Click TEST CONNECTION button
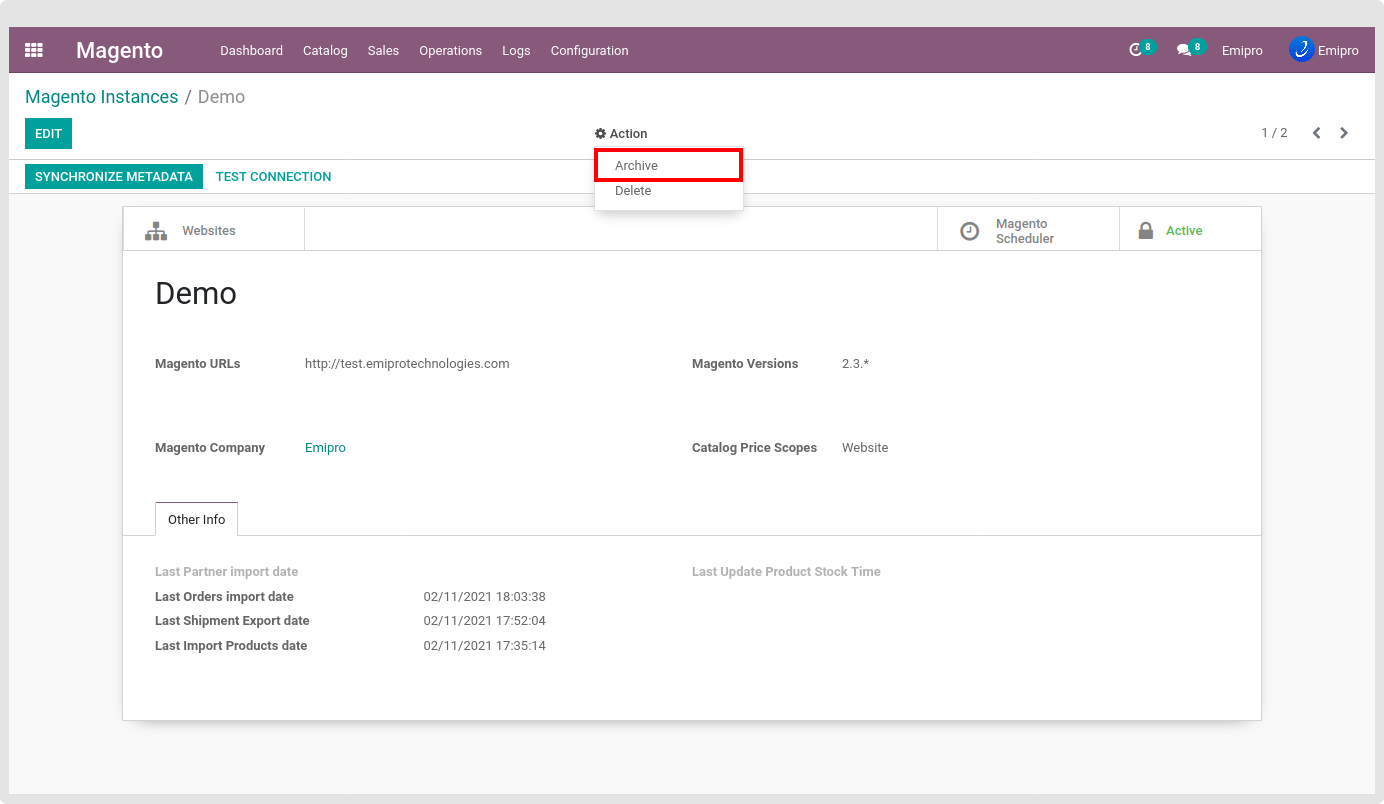Viewport: 1384px width, 804px height. (273, 176)
